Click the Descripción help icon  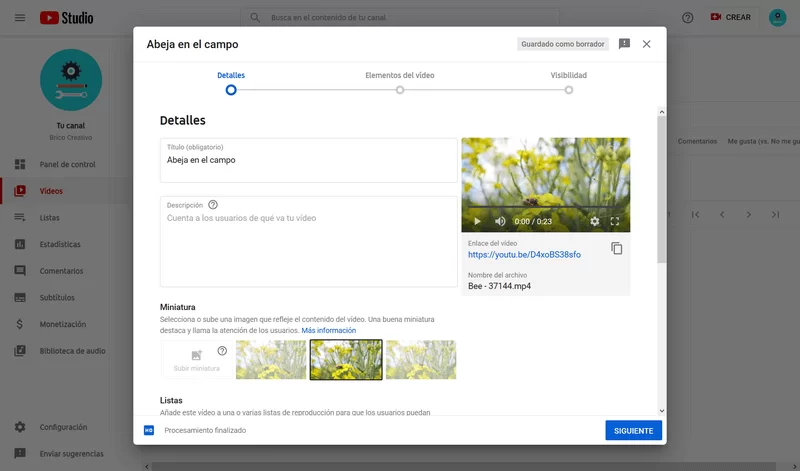click(x=213, y=205)
